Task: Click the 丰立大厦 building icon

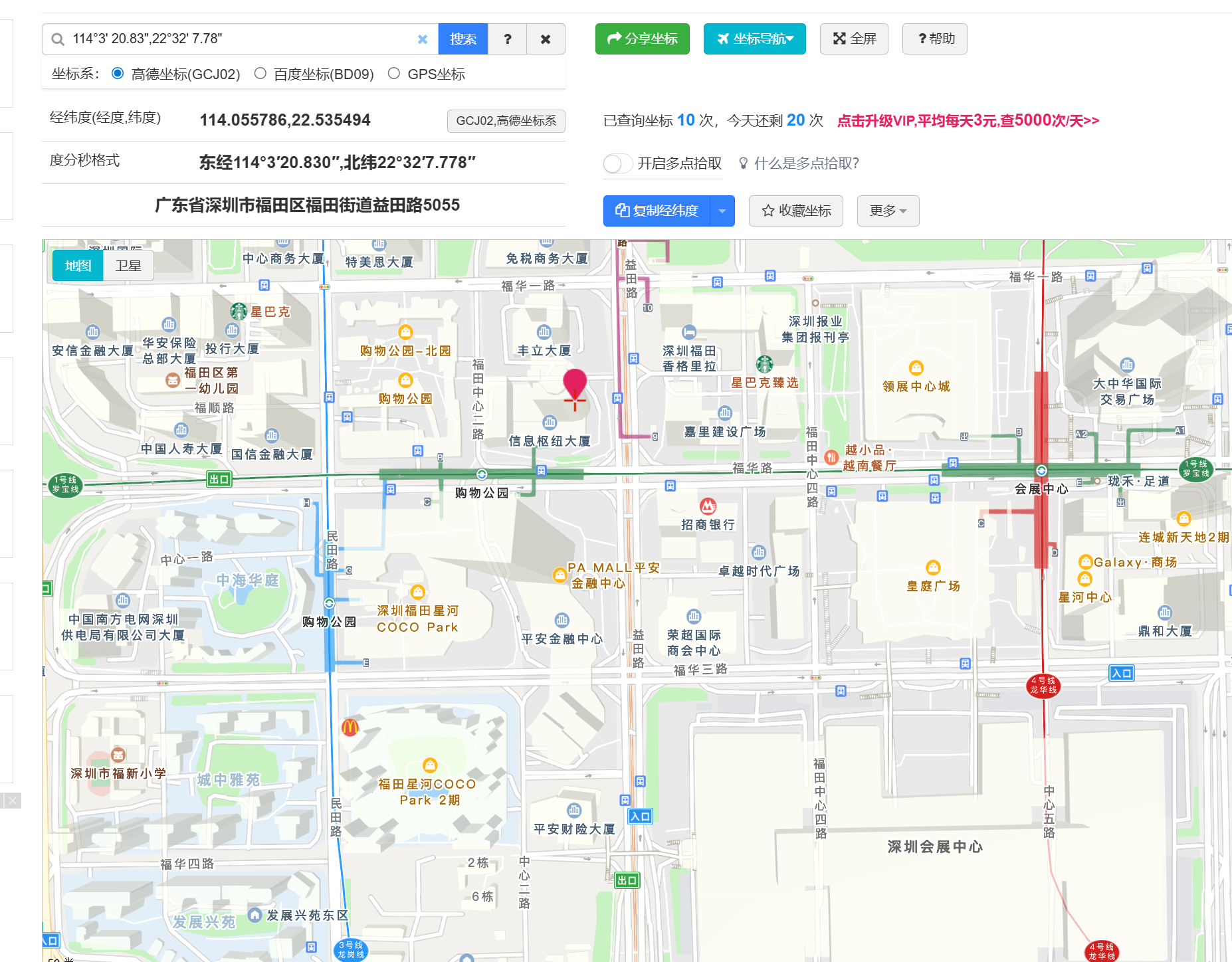Action: (x=544, y=332)
